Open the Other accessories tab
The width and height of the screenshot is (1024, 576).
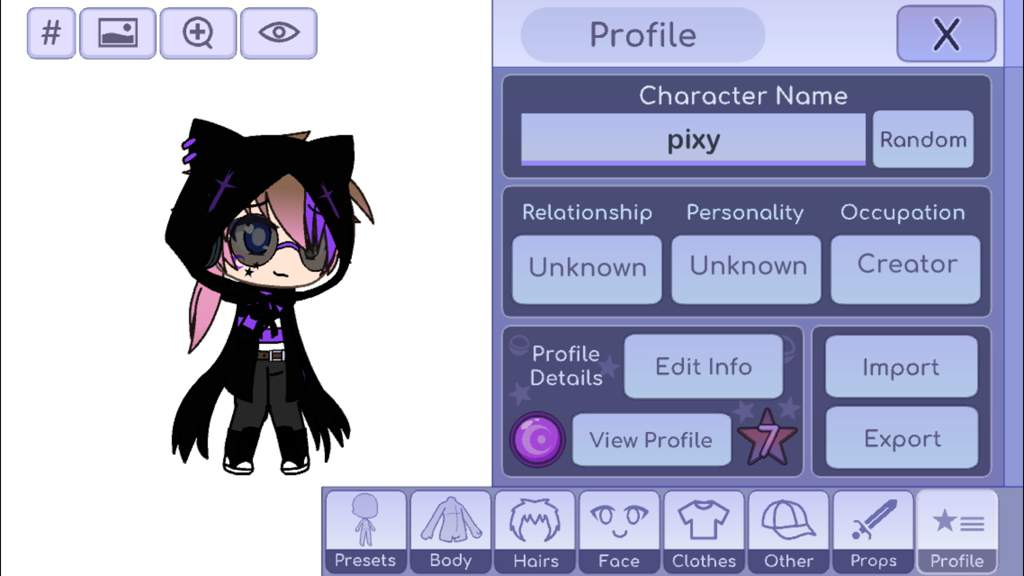788,532
